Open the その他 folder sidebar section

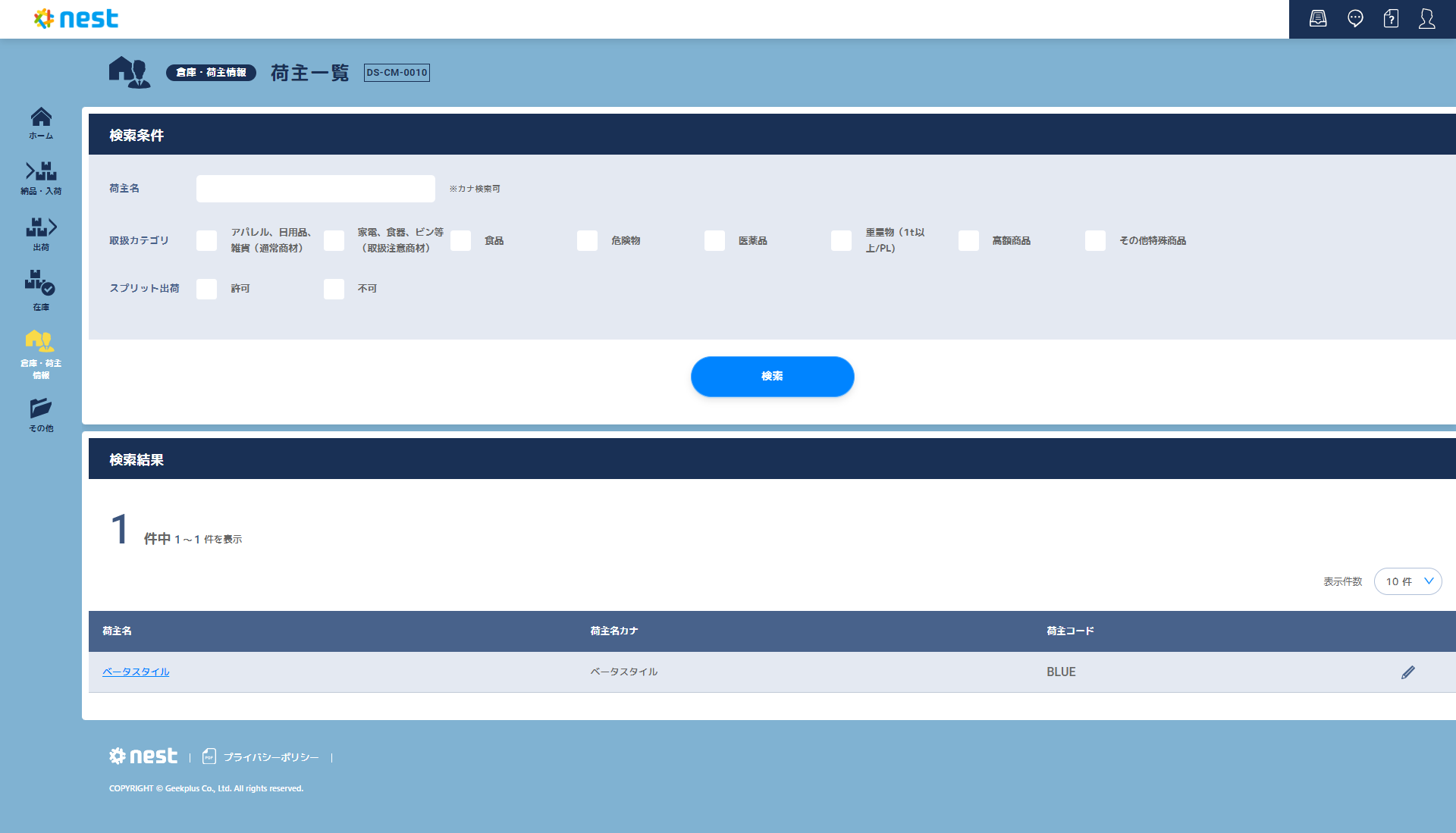click(41, 415)
